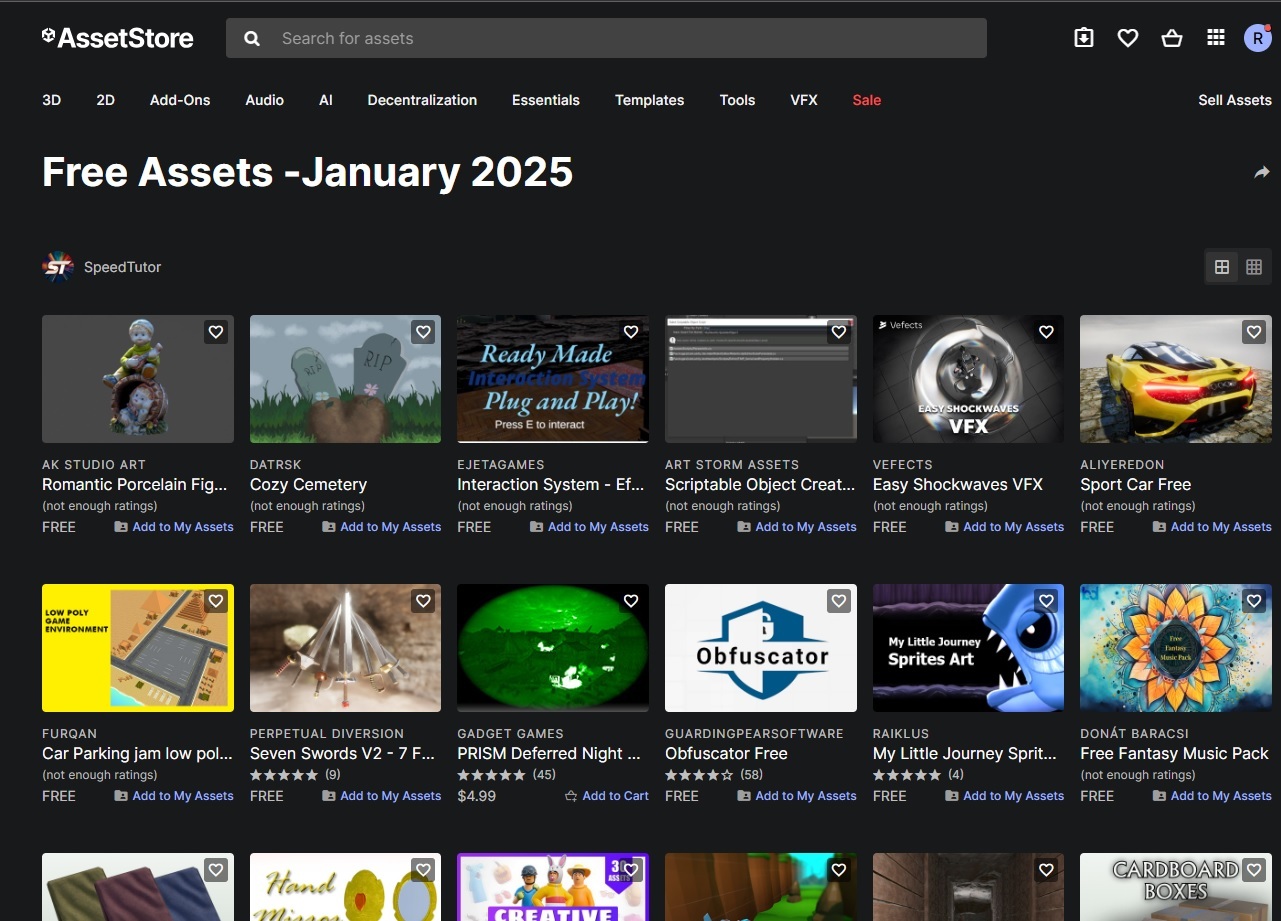Favorite the Cozy Cemetery asset
The height and width of the screenshot is (921, 1281).
[x=423, y=332]
